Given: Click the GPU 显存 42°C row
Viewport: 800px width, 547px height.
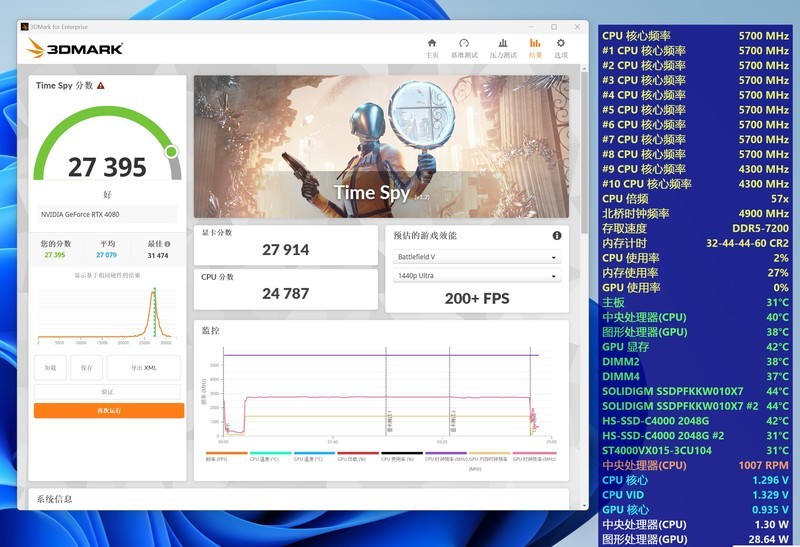Looking at the screenshot, I should [695, 346].
